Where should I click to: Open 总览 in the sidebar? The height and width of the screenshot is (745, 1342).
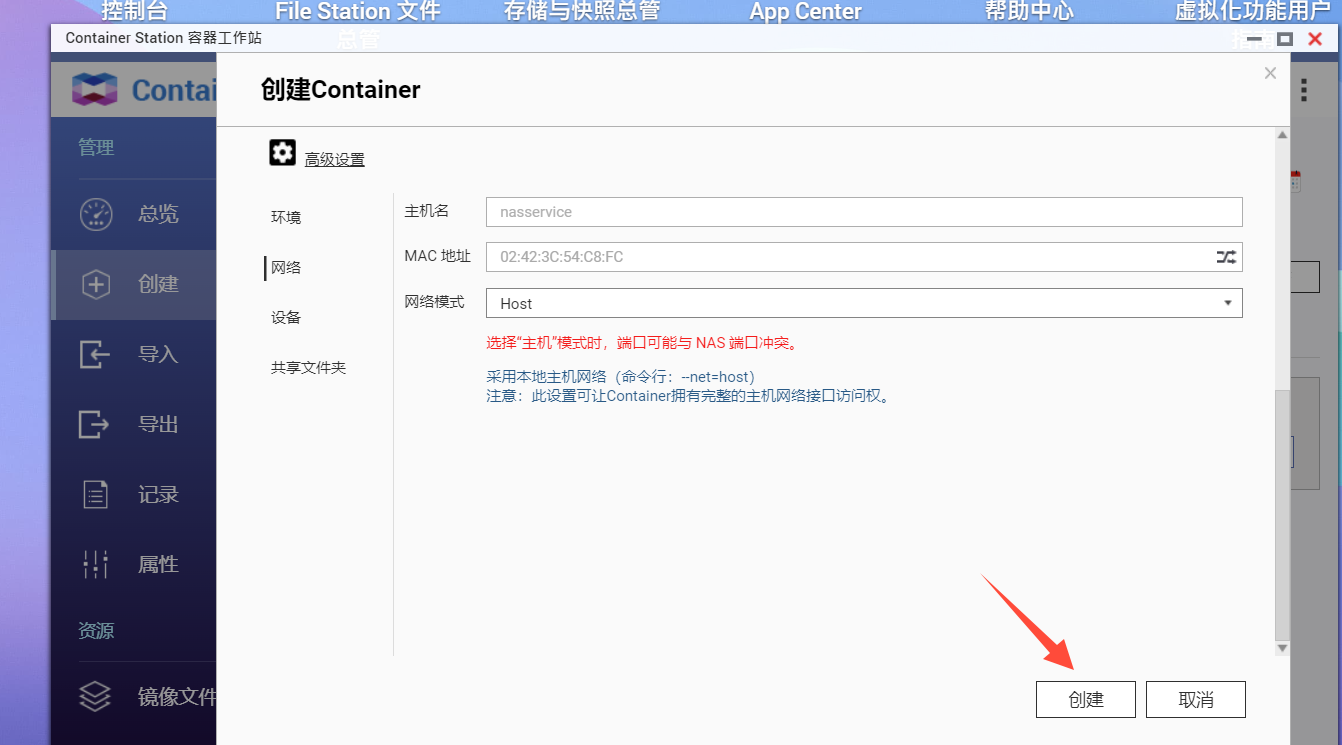coord(134,214)
